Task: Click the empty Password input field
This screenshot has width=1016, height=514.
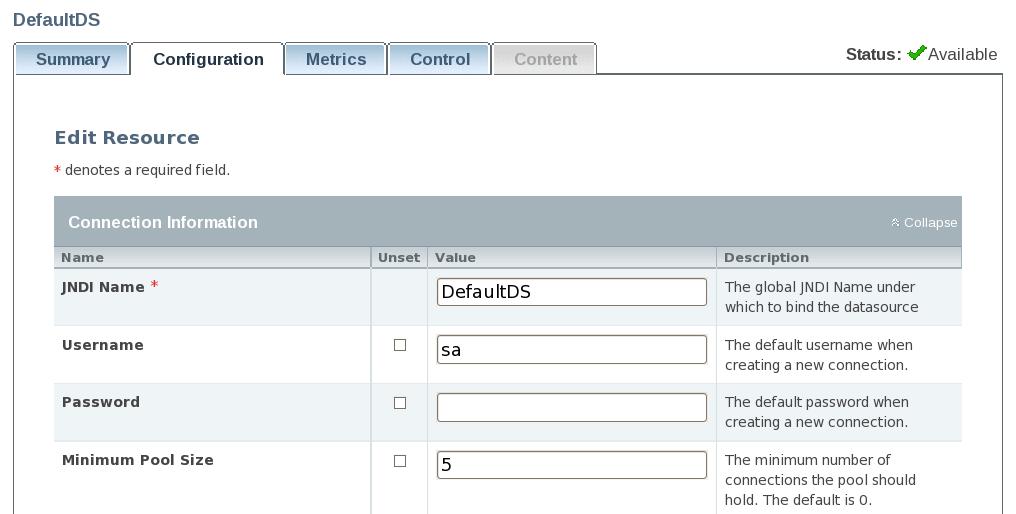Action: point(572,407)
